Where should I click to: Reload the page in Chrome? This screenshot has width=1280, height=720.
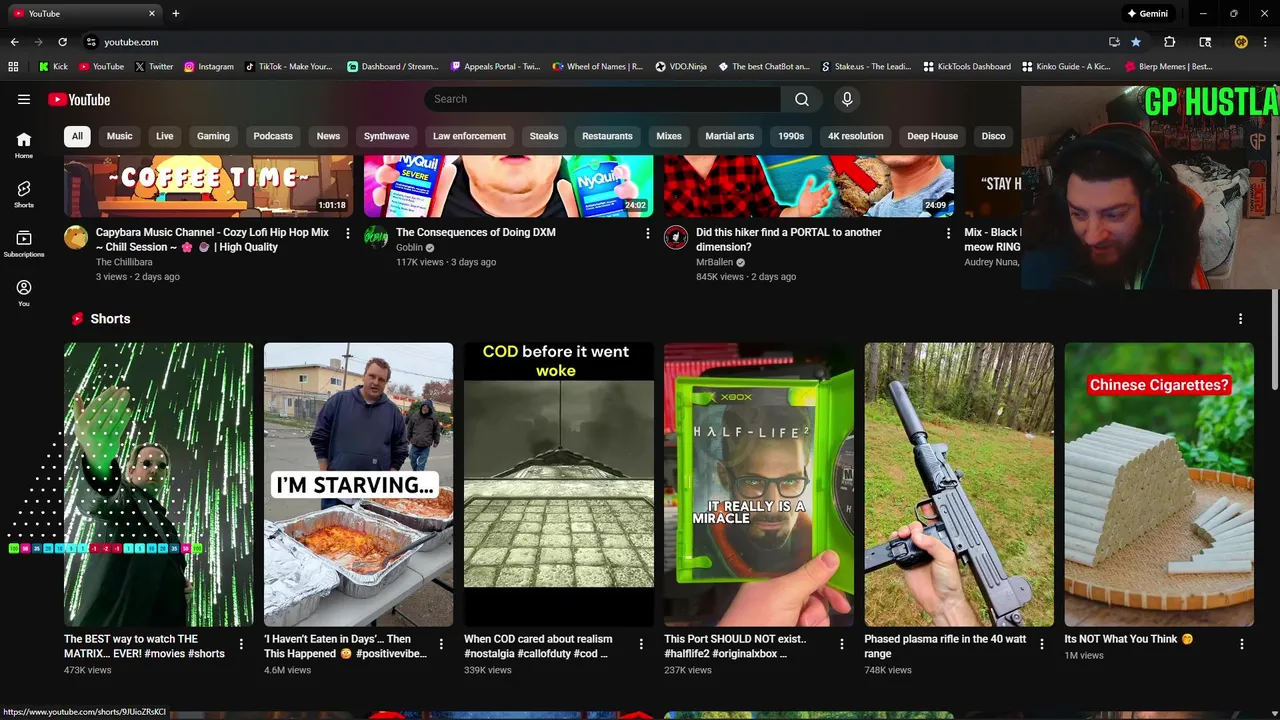click(x=62, y=42)
